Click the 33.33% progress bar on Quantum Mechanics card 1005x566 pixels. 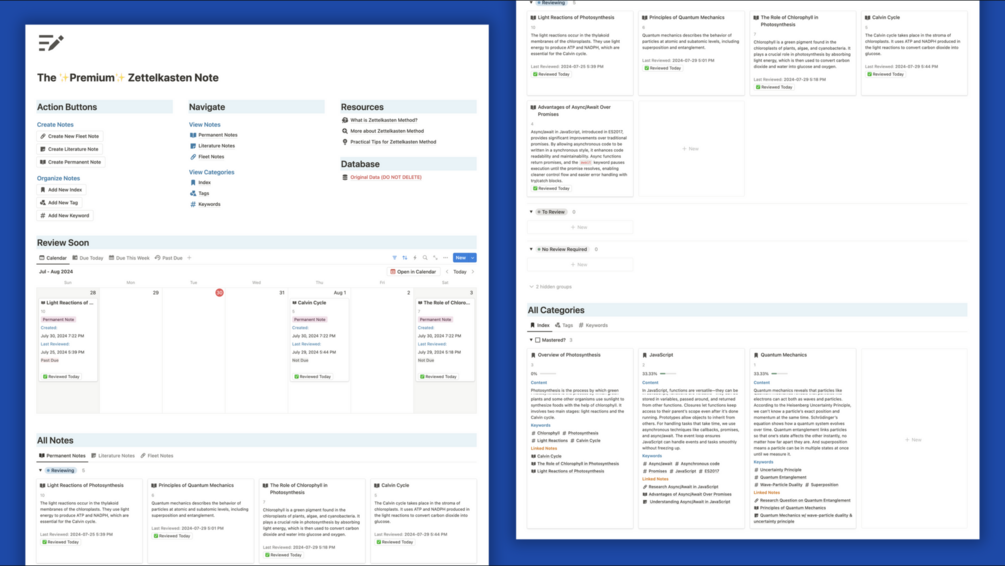[x=779, y=374]
